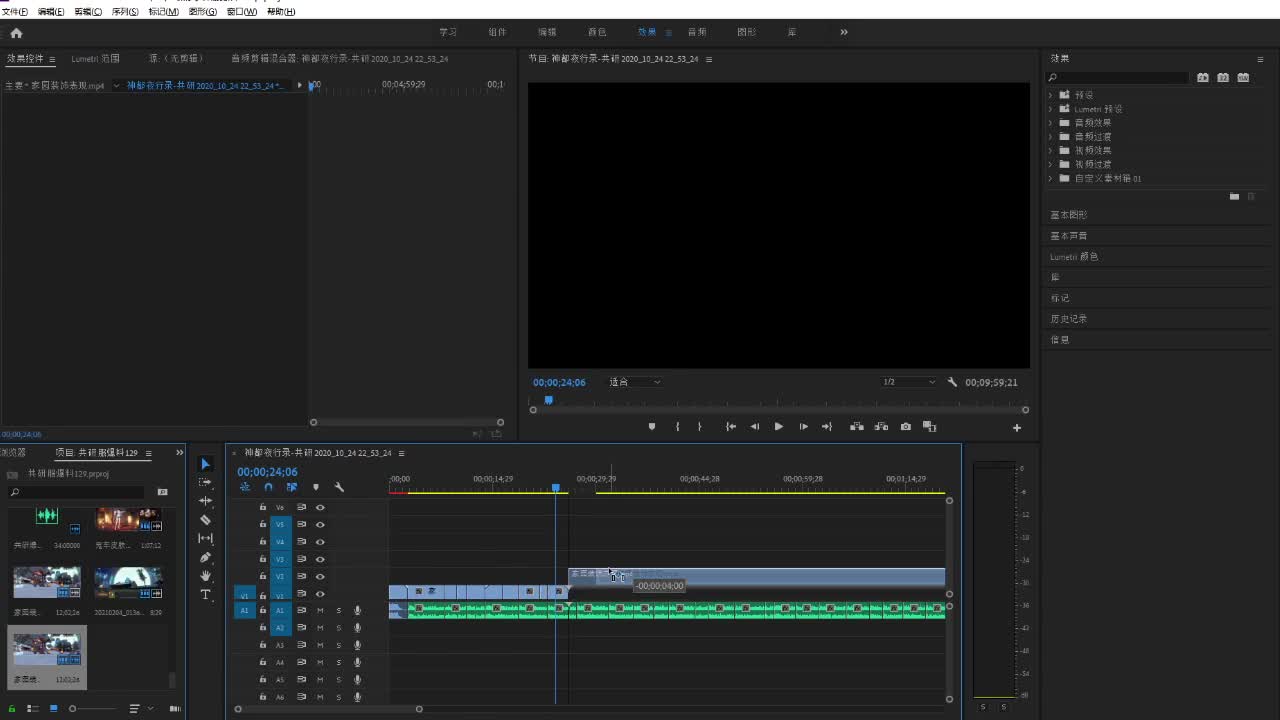1280x720 pixels.
Task: Click the accelerated effects filter icon
Action: tap(1203, 77)
